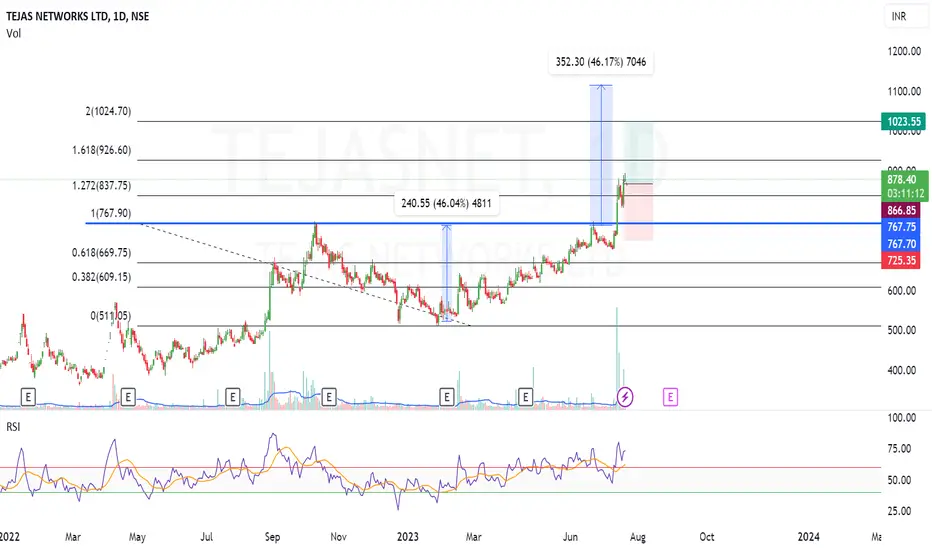Click the Nov label on time axis
The height and width of the screenshot is (550, 932).
tap(338, 537)
